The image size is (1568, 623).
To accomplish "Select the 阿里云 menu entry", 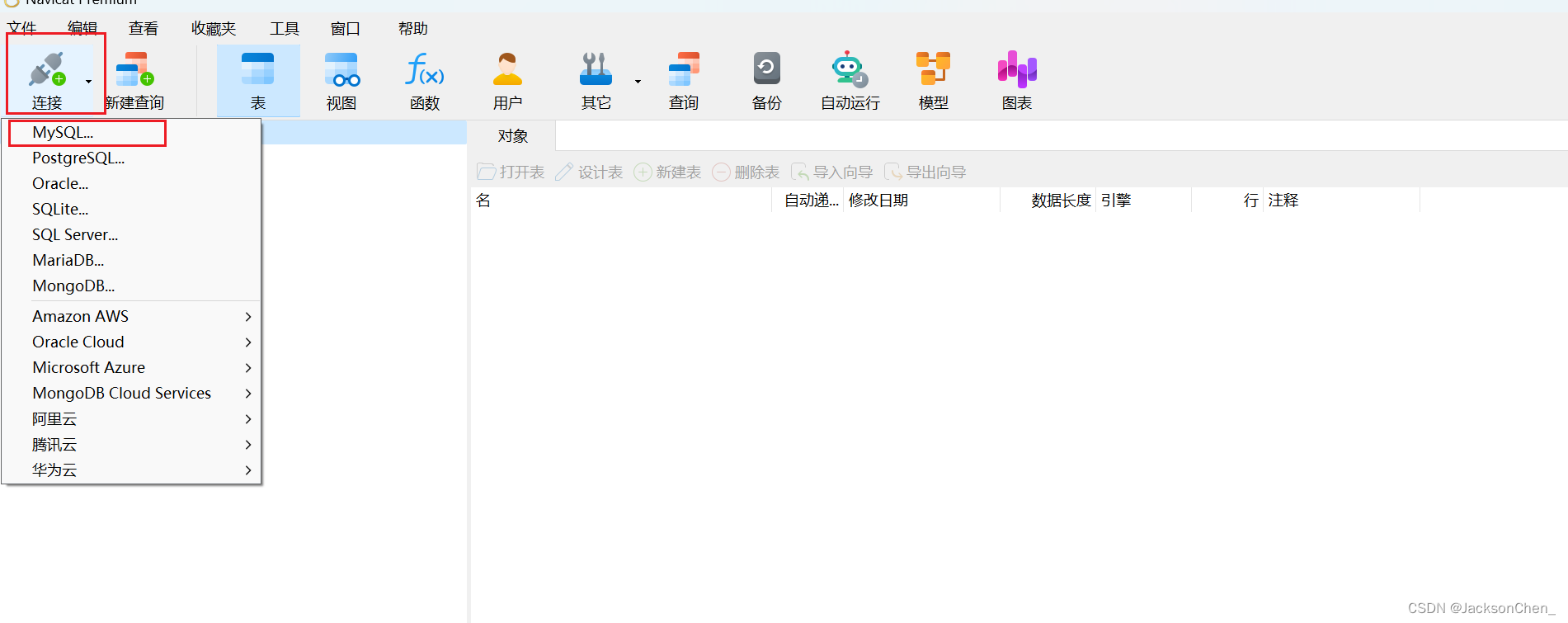I will pos(132,419).
